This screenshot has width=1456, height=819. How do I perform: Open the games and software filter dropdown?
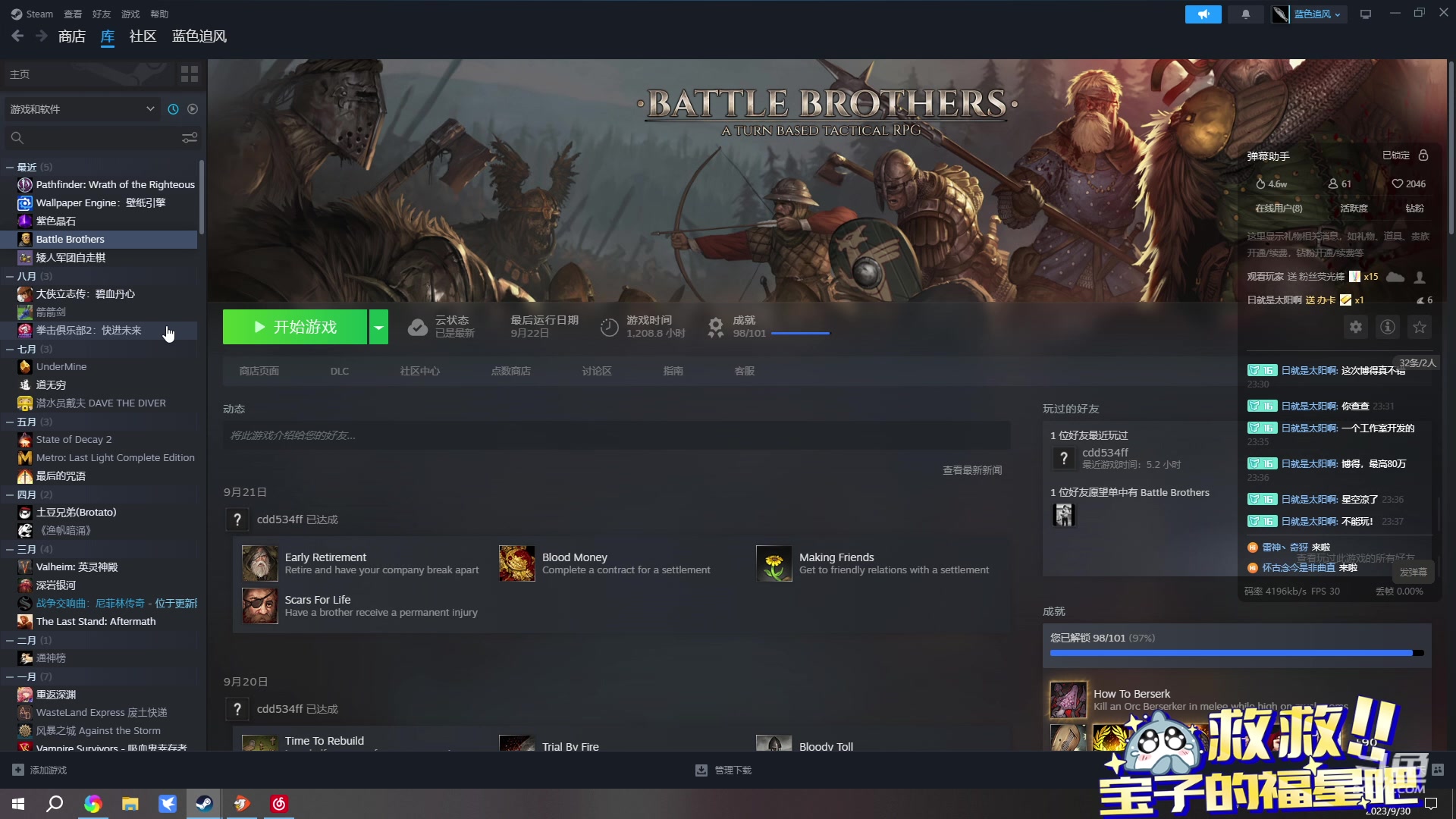[82, 109]
